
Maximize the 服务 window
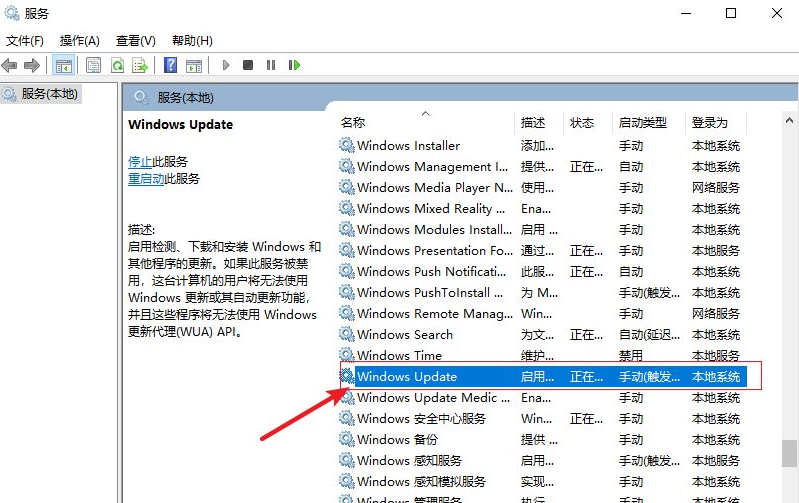(x=731, y=13)
